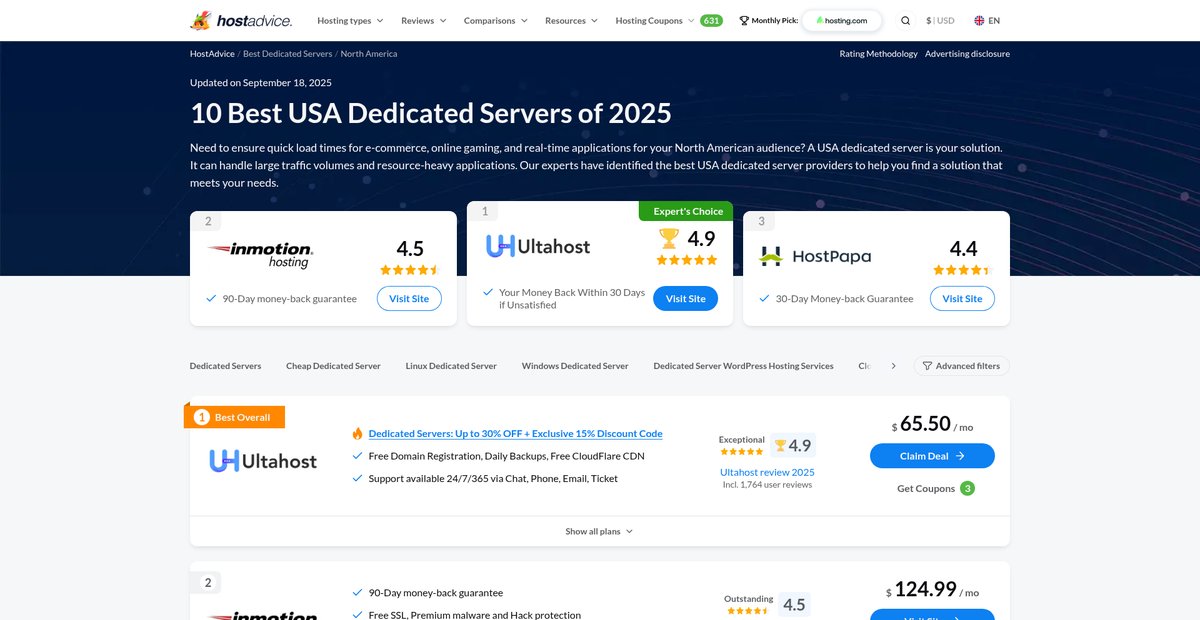1200x620 pixels.
Task: Click the Ultahost logo in Expert's Choice card
Action: point(538,246)
